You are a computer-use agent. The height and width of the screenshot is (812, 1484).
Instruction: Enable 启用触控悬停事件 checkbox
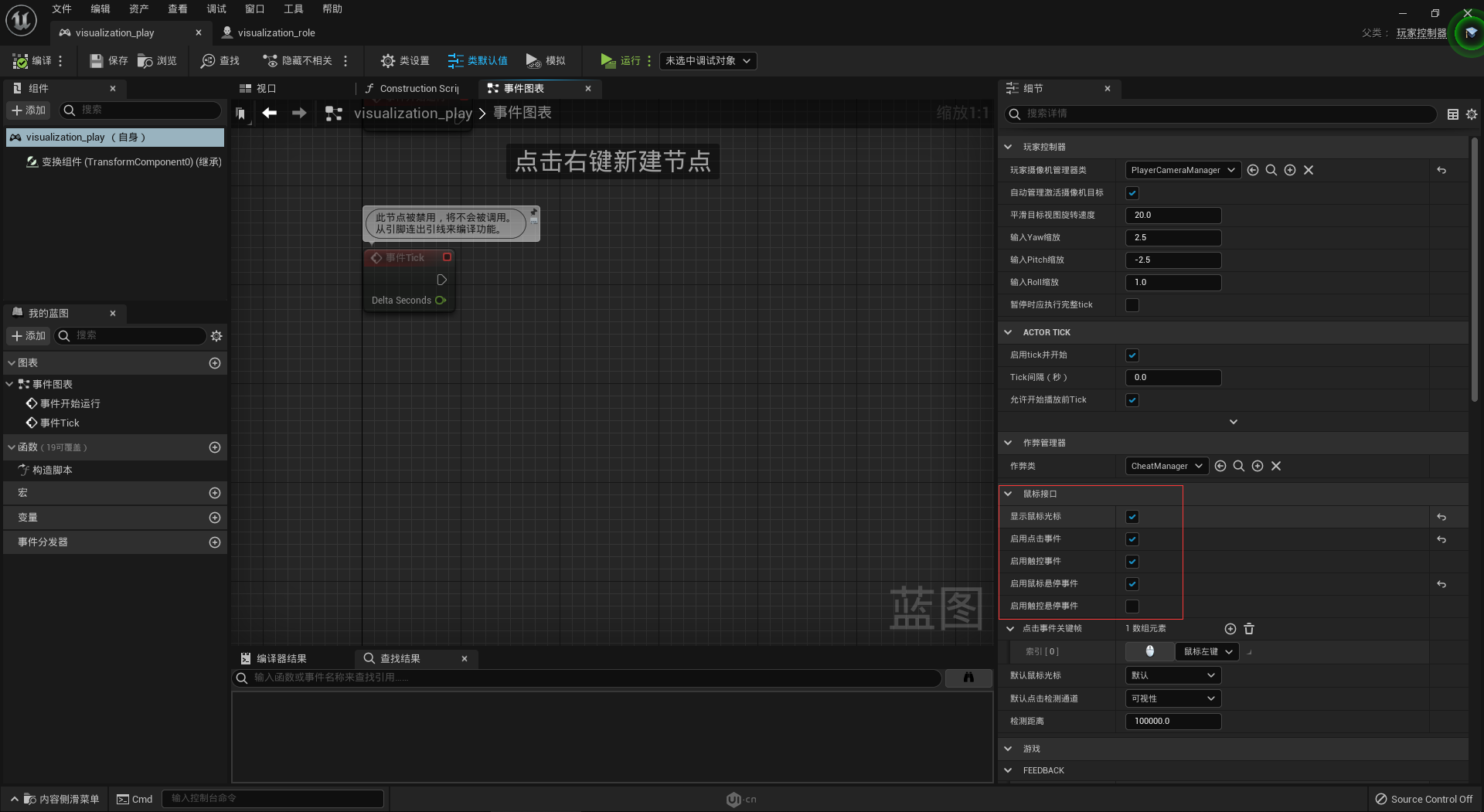(1132, 606)
